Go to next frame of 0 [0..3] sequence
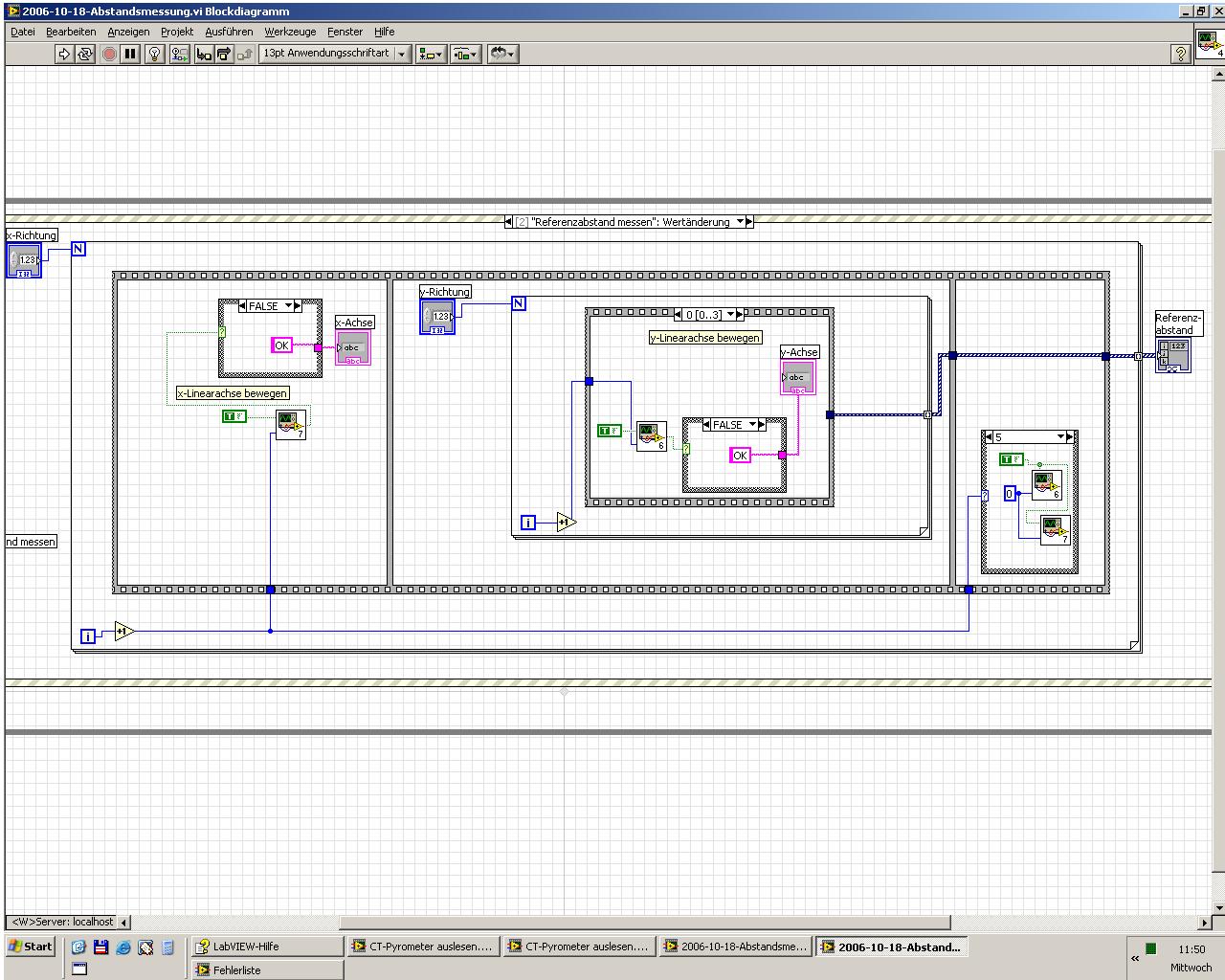Image resolution: width=1225 pixels, height=980 pixels. 741,315
